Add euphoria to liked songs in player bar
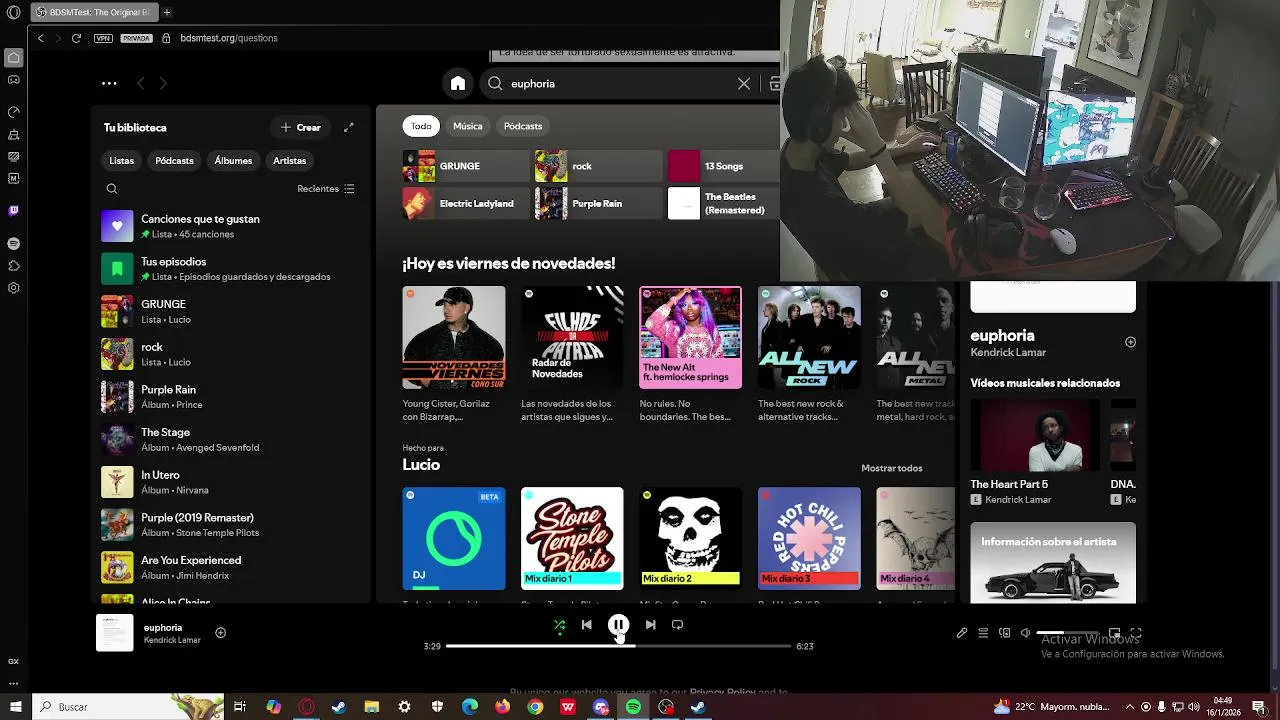This screenshot has width=1280, height=720. [221, 632]
